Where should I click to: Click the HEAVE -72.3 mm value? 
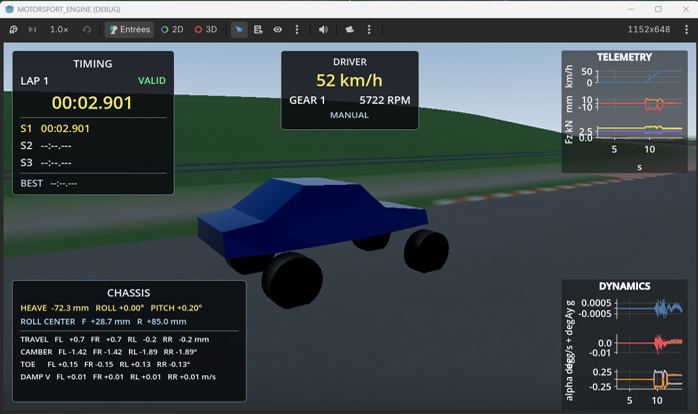(x=54, y=308)
